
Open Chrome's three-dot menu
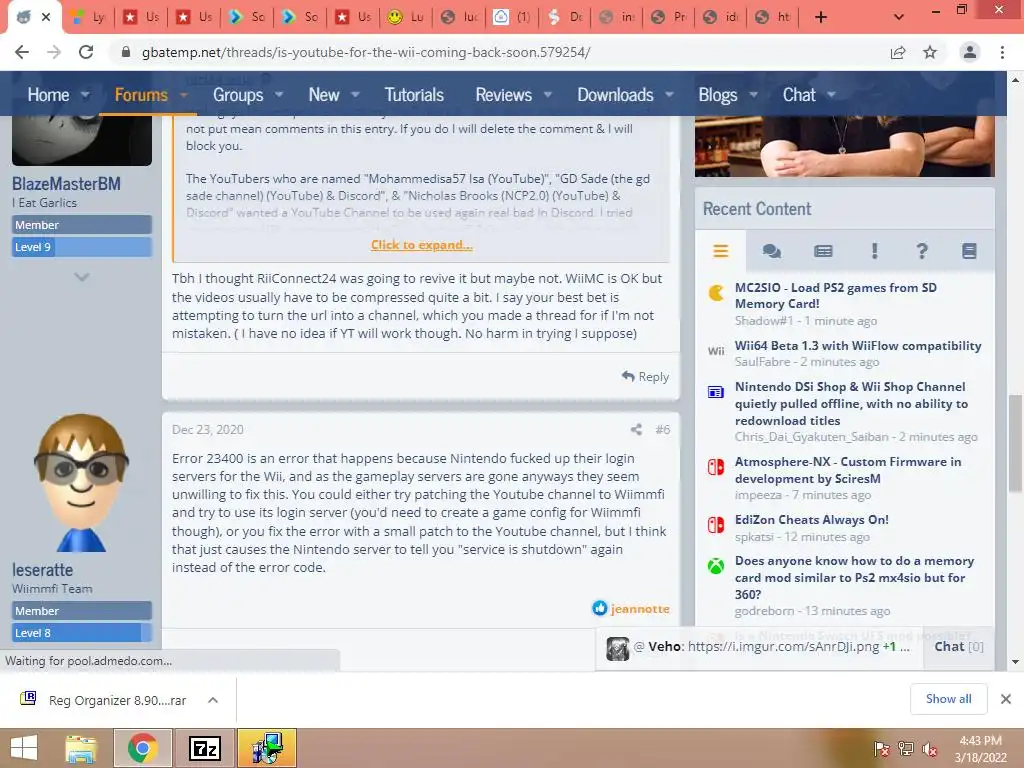click(1002, 52)
